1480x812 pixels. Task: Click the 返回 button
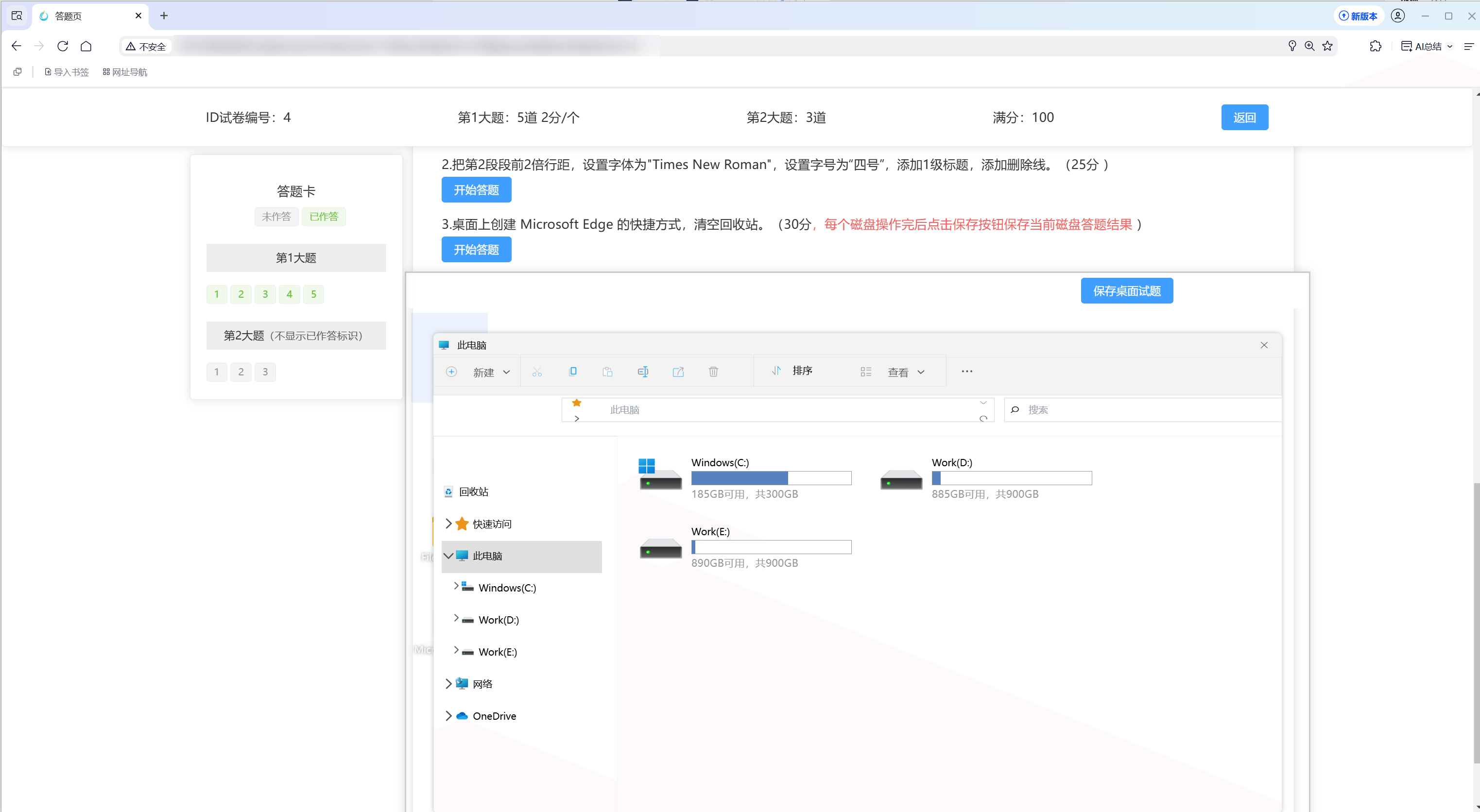[x=1244, y=118]
